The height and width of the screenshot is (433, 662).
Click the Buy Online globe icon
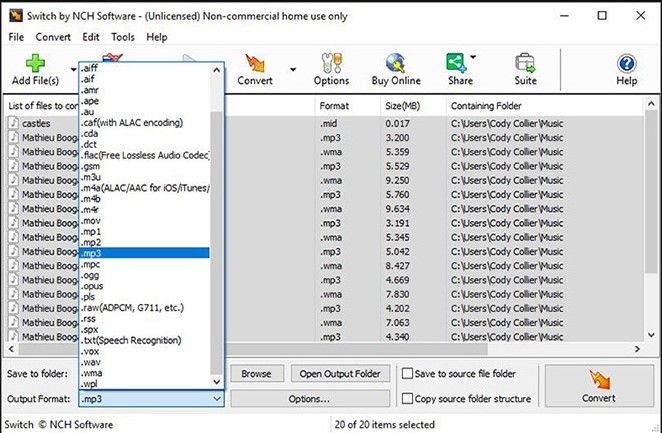(396, 63)
